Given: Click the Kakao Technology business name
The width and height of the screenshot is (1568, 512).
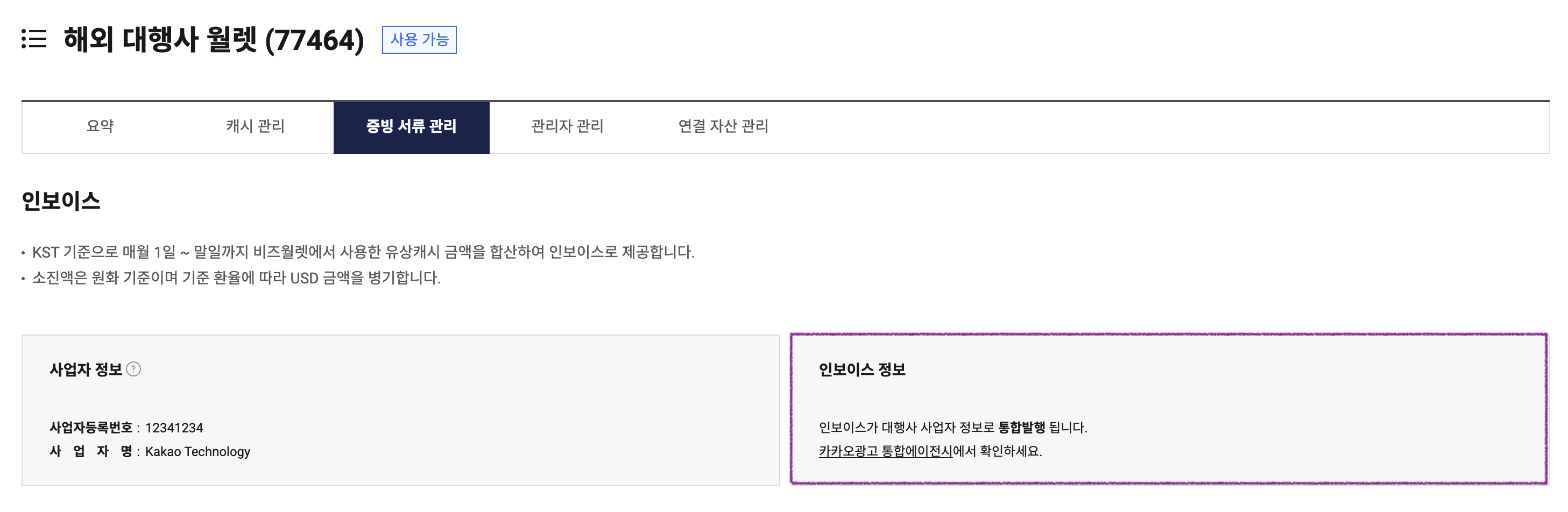Looking at the screenshot, I should [x=197, y=452].
